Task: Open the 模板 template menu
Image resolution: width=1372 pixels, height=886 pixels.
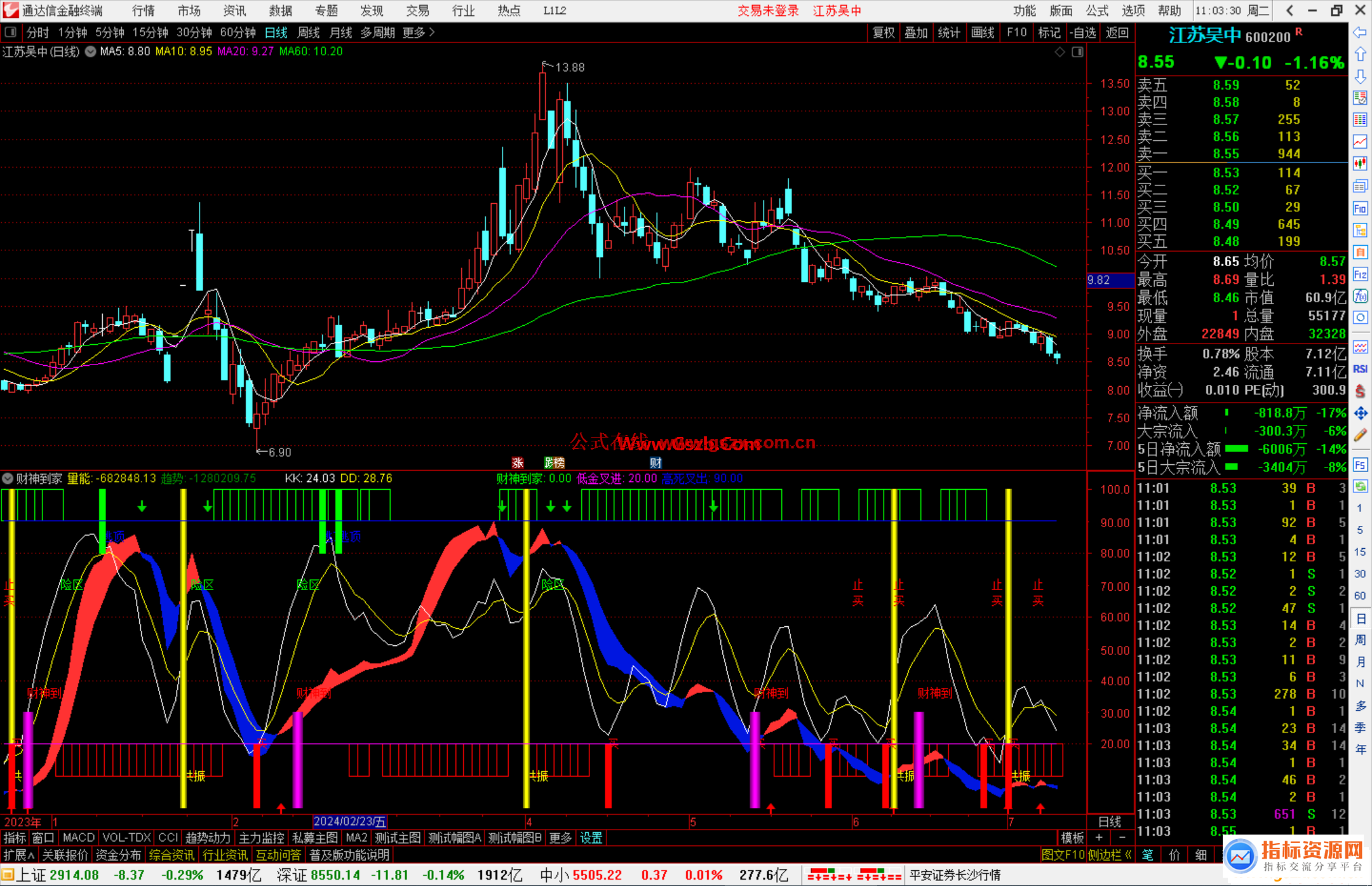Action: pyautogui.click(x=1073, y=838)
